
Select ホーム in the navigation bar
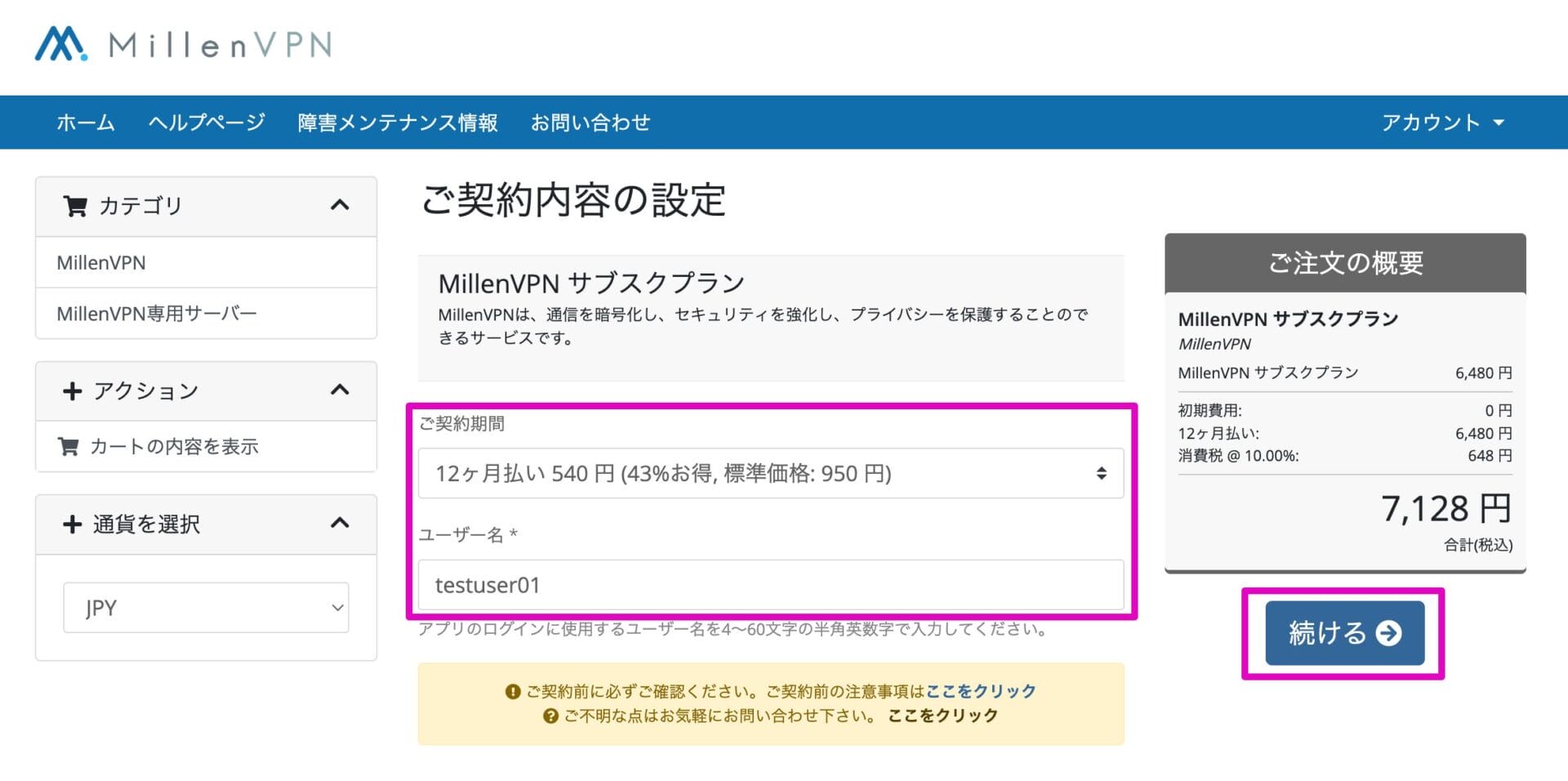click(85, 122)
